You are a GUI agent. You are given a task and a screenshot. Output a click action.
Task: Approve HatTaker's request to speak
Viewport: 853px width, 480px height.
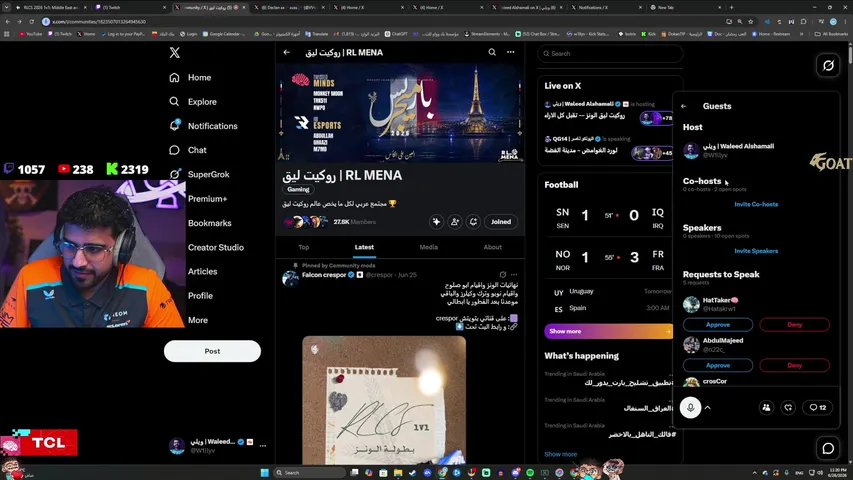point(718,325)
